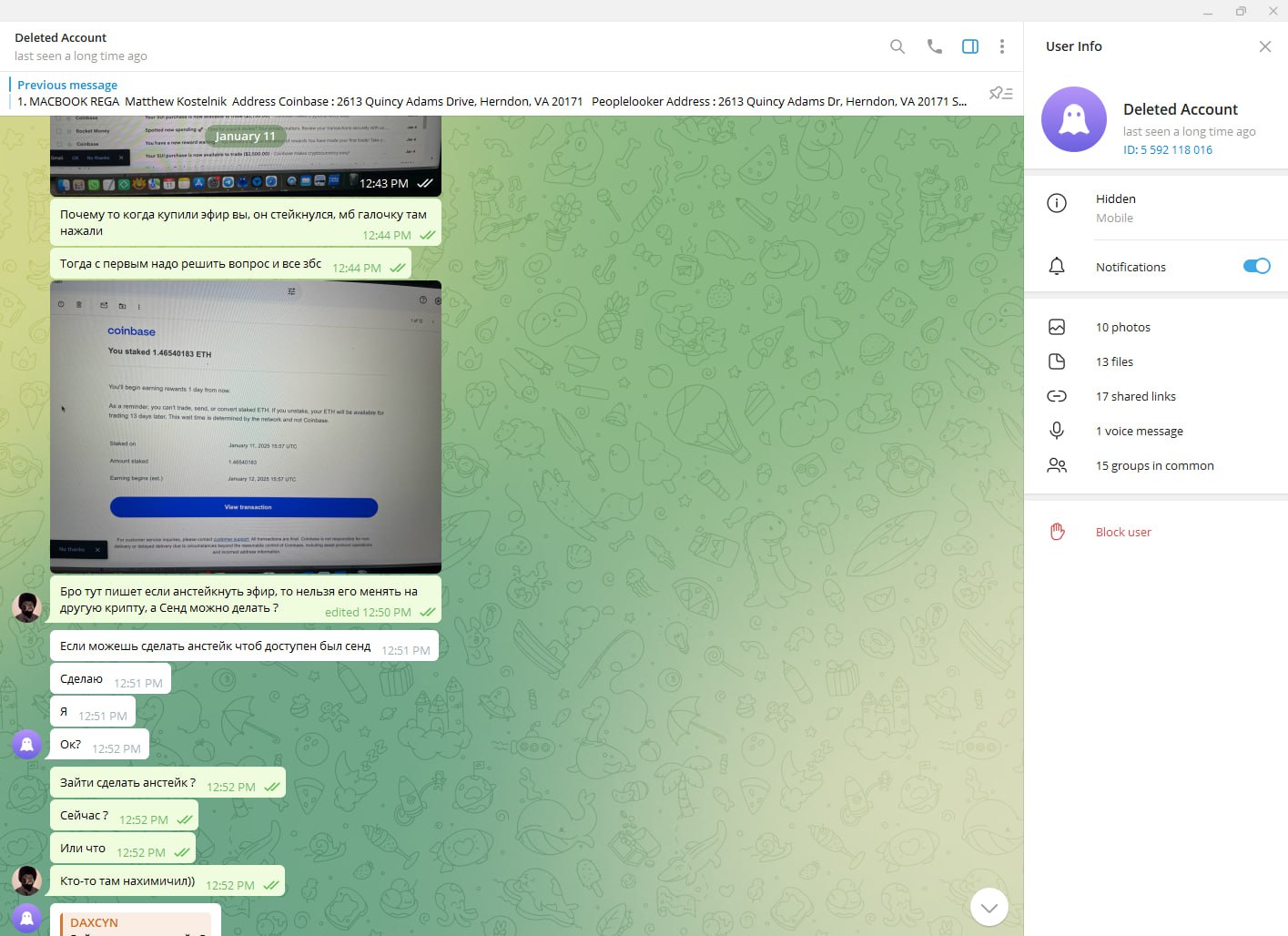Click the red Block user hand icon
1288x936 pixels.
point(1057,532)
